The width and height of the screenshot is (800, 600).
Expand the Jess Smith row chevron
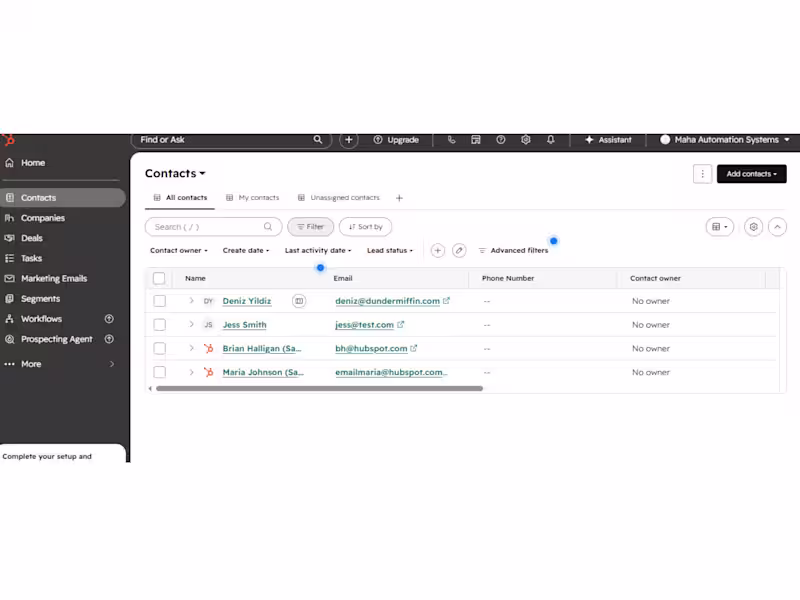coord(191,324)
